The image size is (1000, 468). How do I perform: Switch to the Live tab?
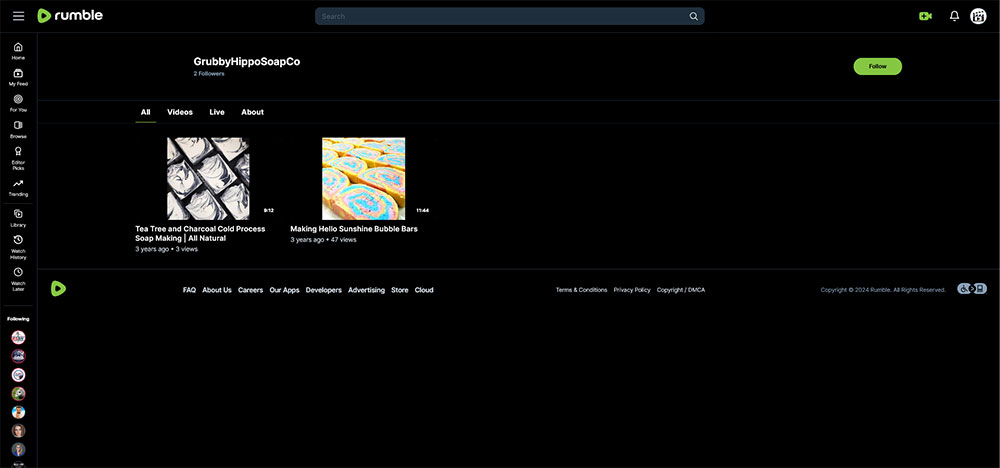[x=217, y=112]
